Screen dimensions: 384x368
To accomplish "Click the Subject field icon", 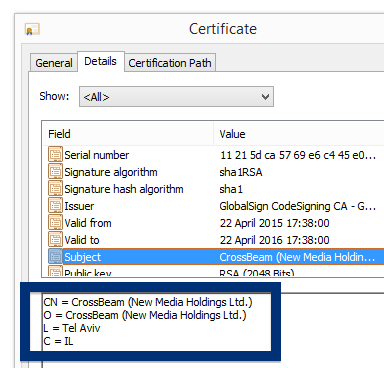I will (x=55, y=257).
